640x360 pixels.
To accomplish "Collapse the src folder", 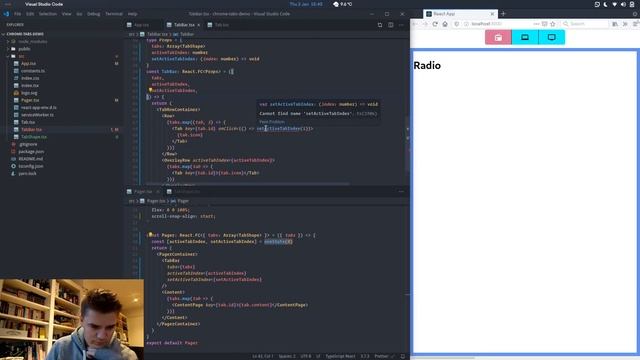I will coord(21,56).
